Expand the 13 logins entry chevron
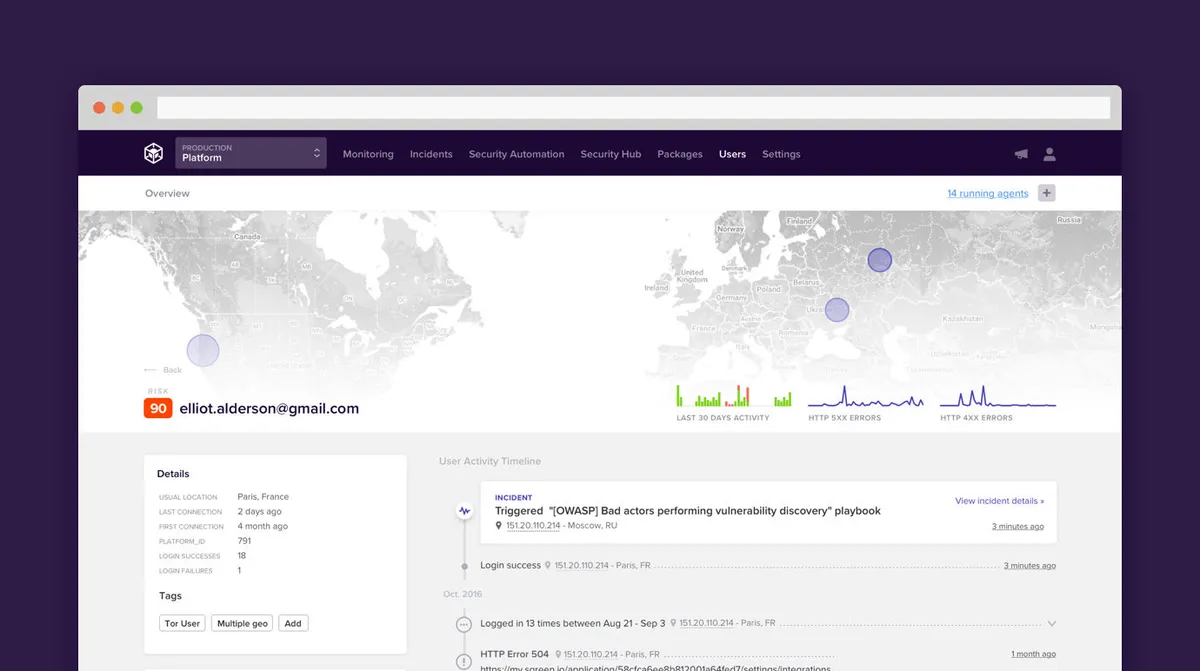 (1051, 624)
